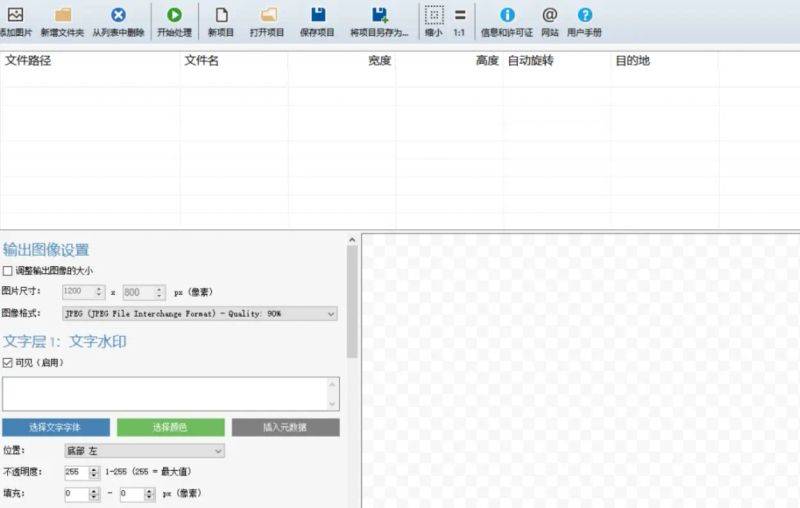Click the green 选择颜色 button
Viewport: 800px width, 508px height.
[x=170, y=427]
